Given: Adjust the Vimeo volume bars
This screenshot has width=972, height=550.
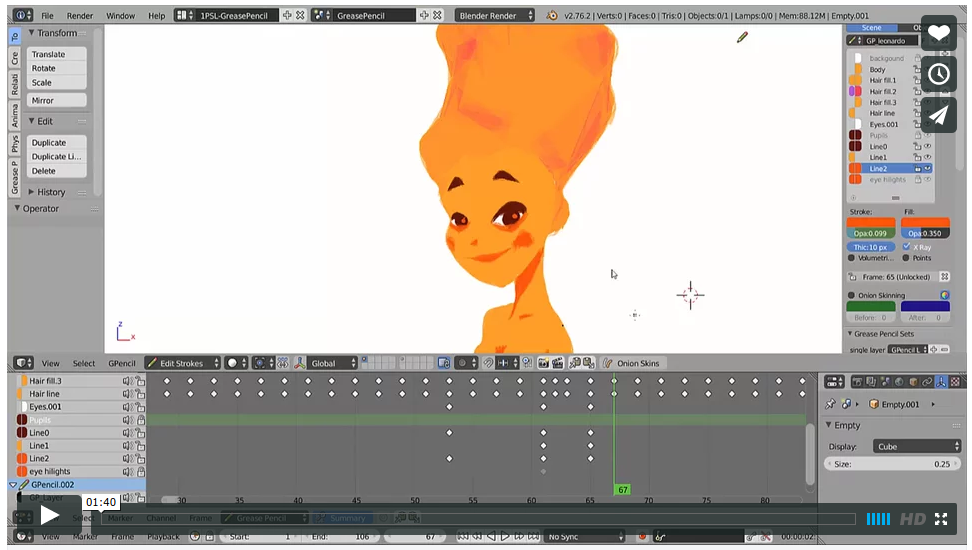Looking at the screenshot, I should point(878,519).
